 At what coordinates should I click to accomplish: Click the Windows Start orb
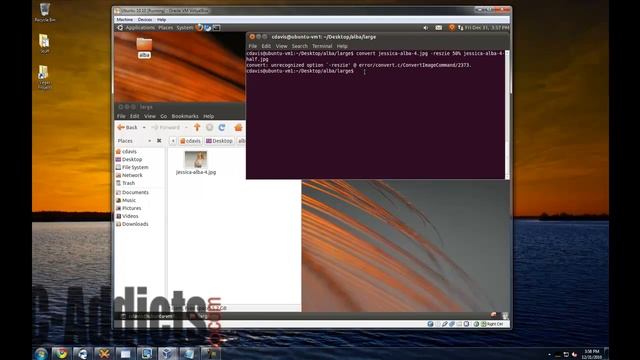coord(41,353)
